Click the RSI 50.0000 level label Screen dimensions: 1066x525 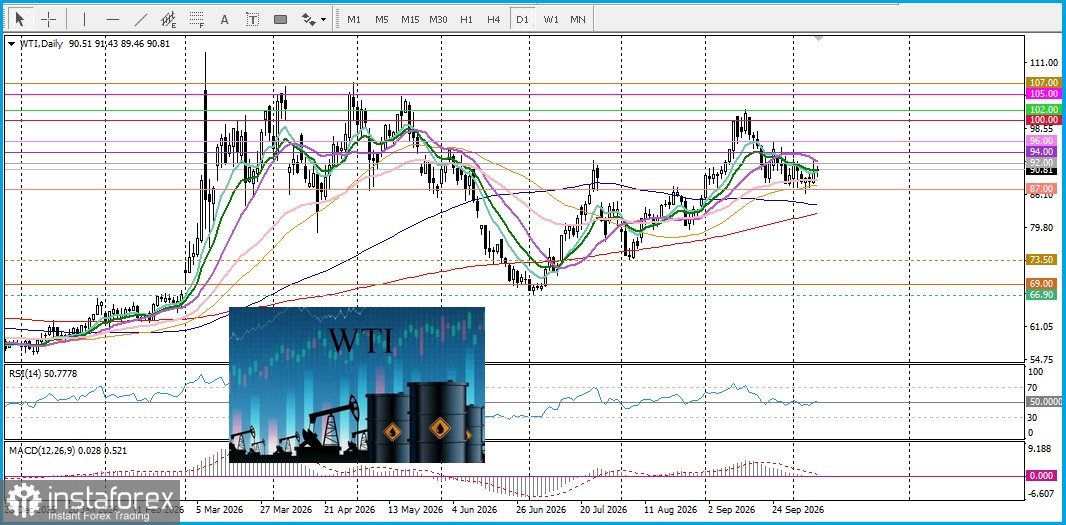(1045, 402)
